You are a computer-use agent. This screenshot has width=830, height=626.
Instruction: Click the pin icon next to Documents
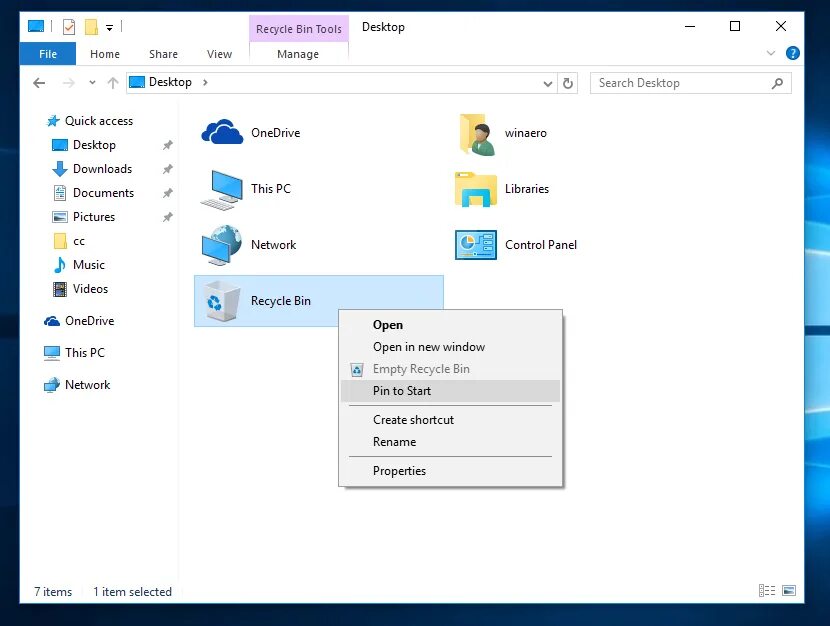pyautogui.click(x=167, y=193)
